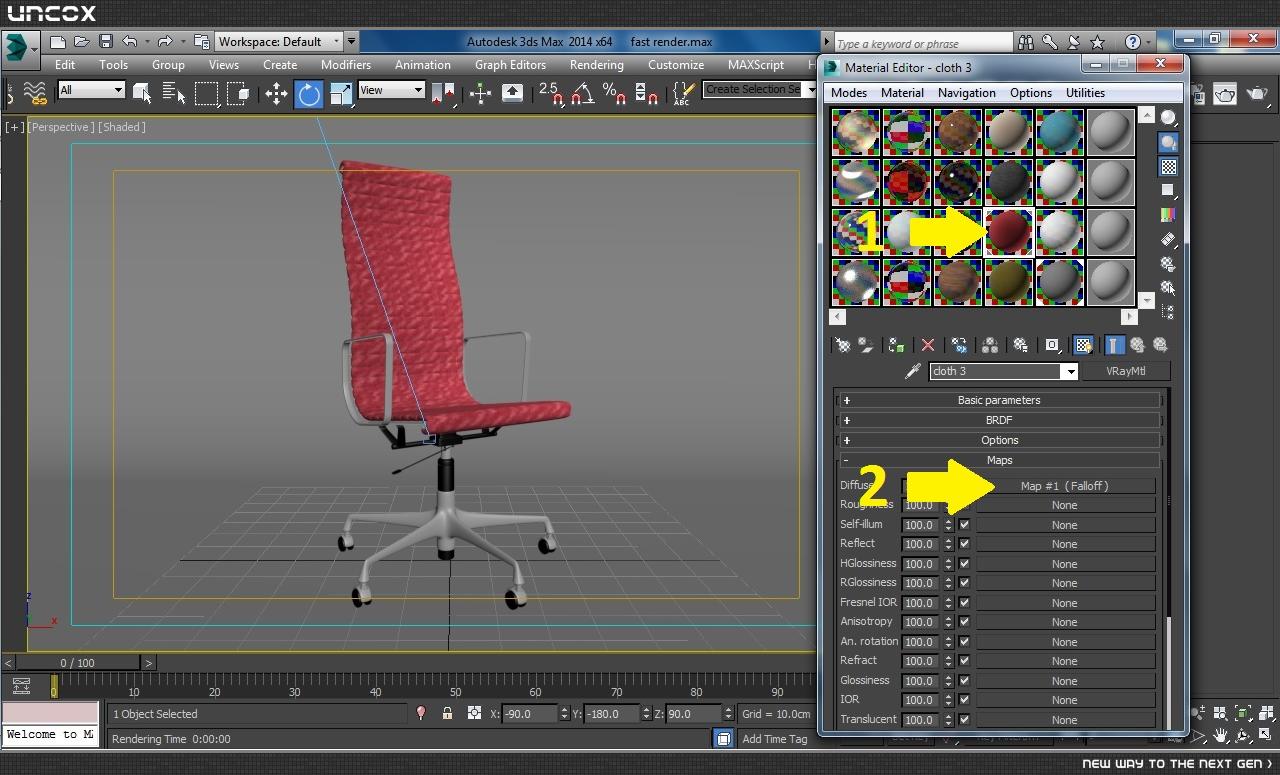The width and height of the screenshot is (1280, 775).
Task: Assign Material to Selection in Material Editor
Action: click(896, 345)
